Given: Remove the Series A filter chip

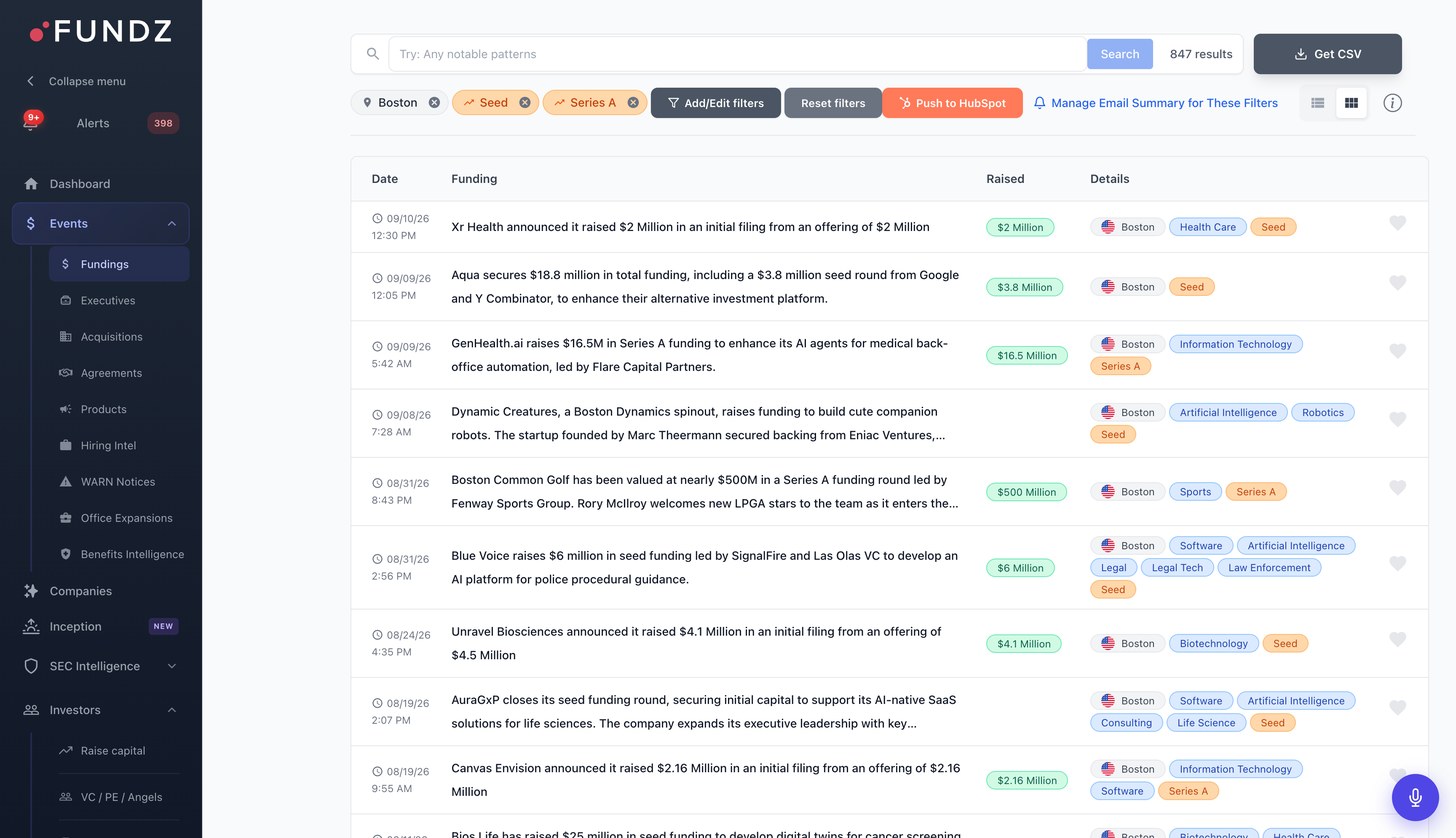Looking at the screenshot, I should [x=633, y=103].
